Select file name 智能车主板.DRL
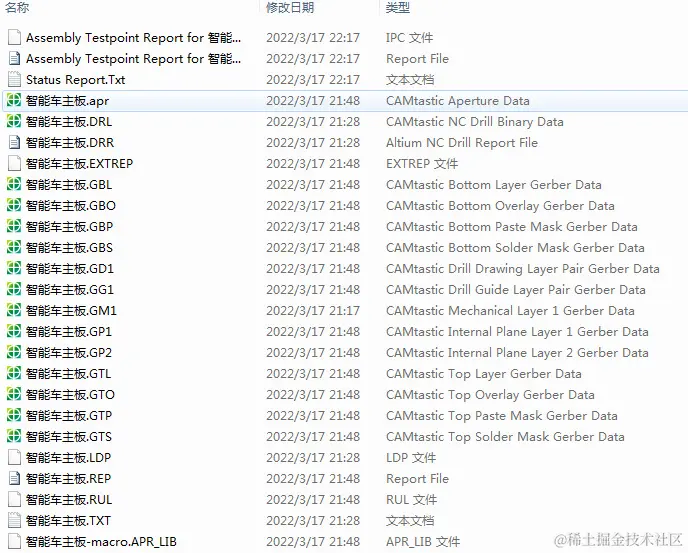688x553 pixels. click(69, 122)
